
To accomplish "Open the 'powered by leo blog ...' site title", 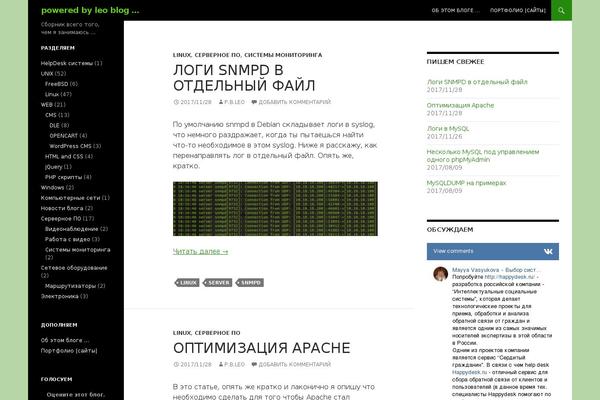I will coord(90,10).
